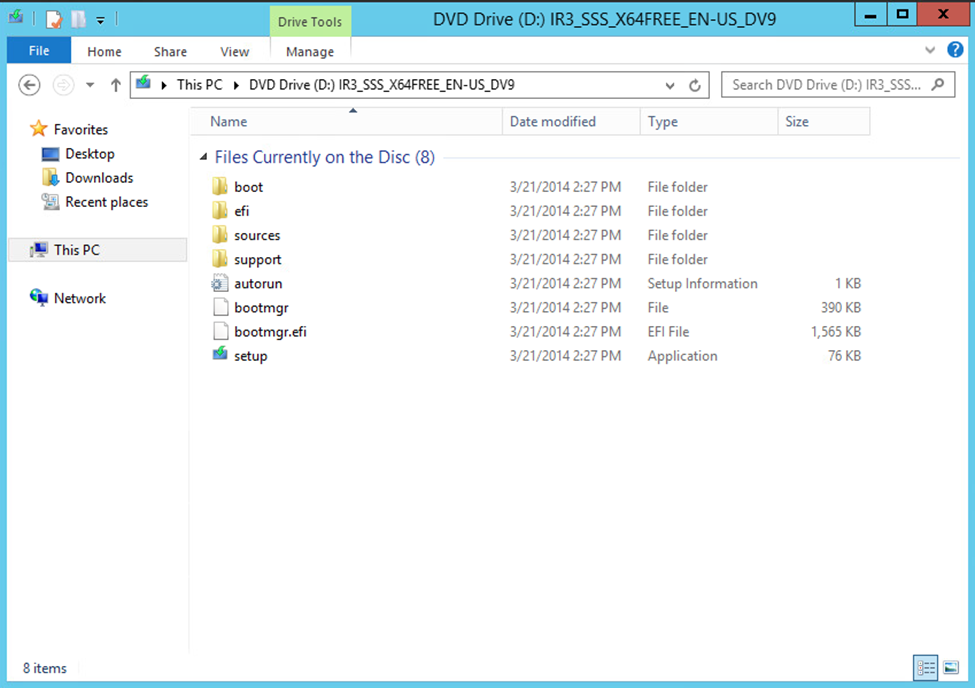
Task: Open the address bar history dropdown
Action: (x=670, y=85)
